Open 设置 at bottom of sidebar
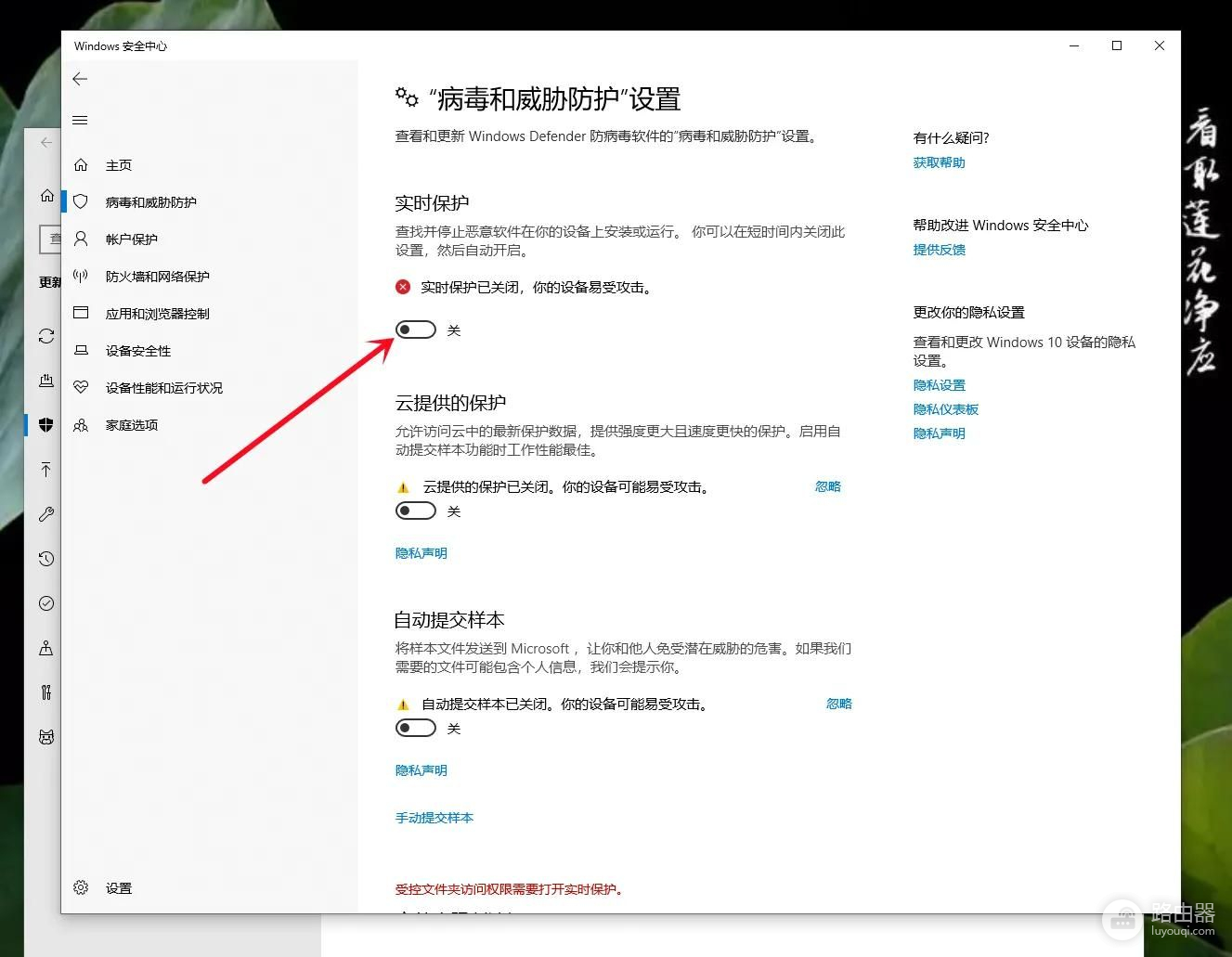Image resolution: width=1232 pixels, height=957 pixels. pos(118,888)
